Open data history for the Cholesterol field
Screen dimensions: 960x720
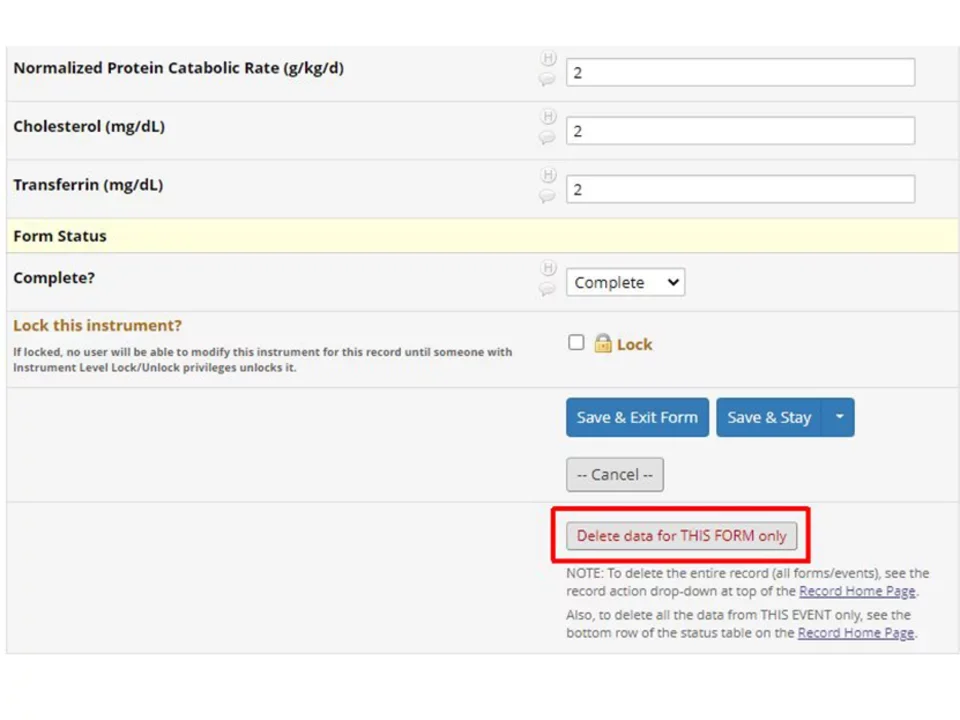(548, 116)
